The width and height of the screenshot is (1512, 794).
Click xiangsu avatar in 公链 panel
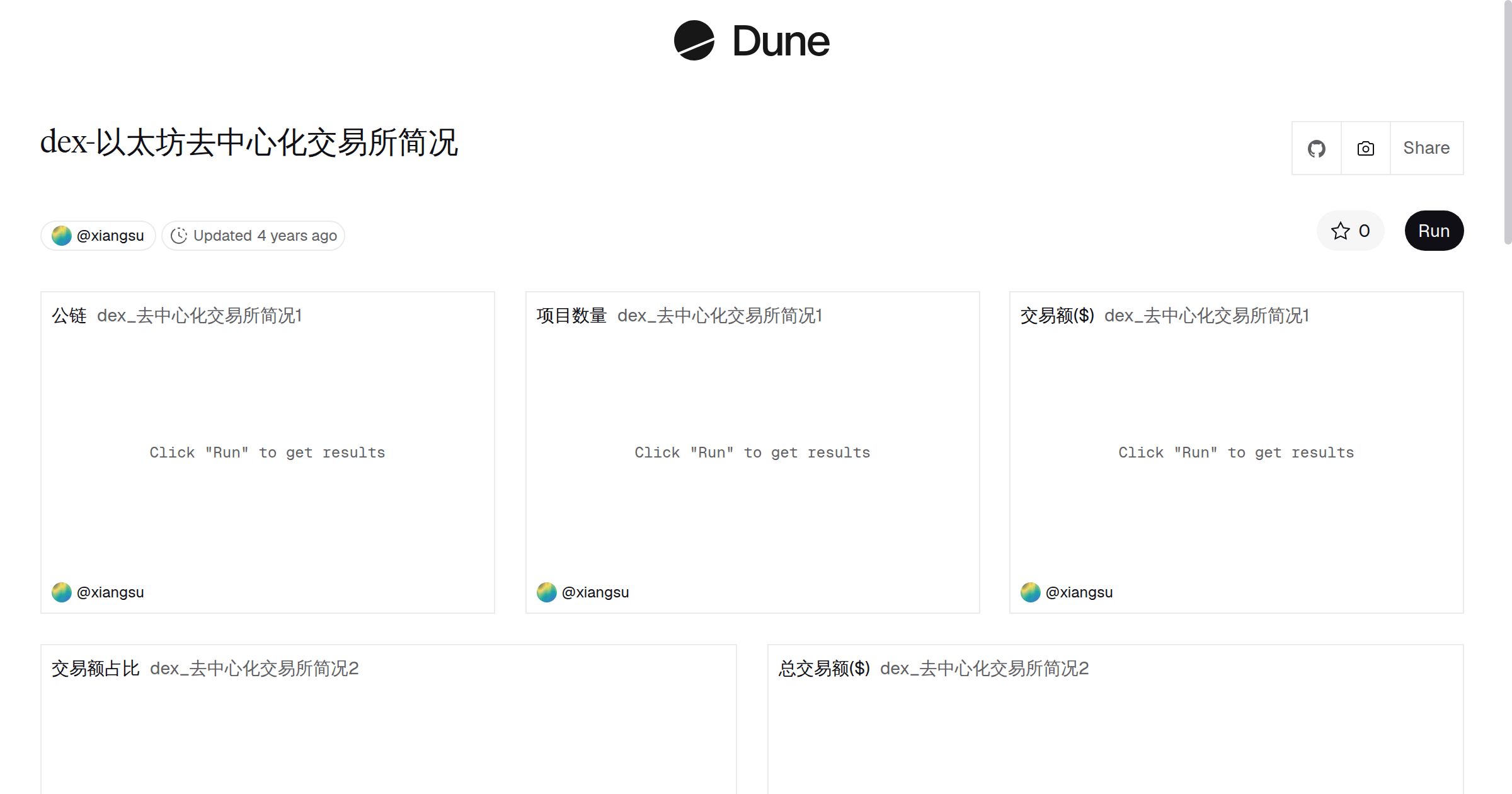tap(62, 592)
